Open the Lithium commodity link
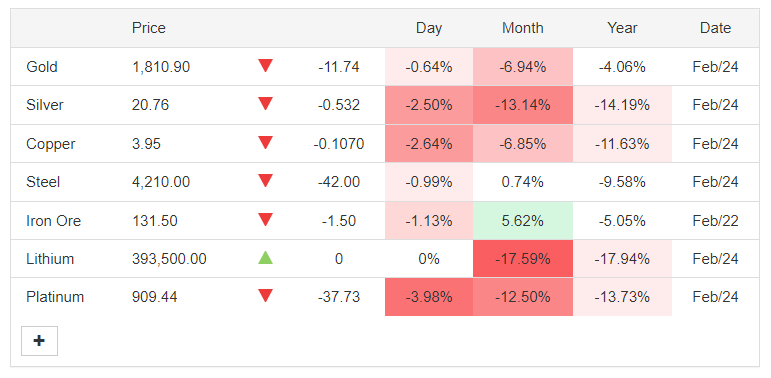This screenshot has height=378, width=771. pos(50,259)
